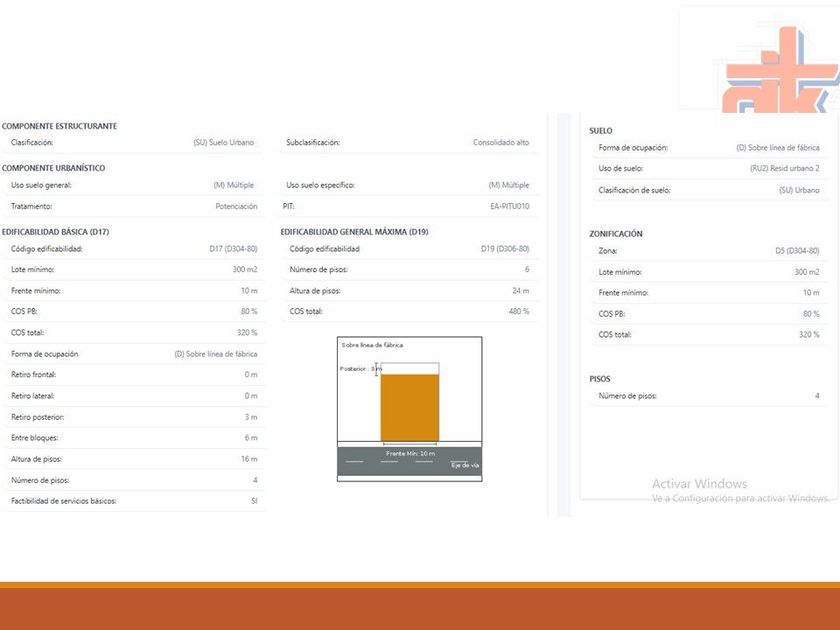Click the 'Zona:' label
Screen dimensions: 840x630
(608, 251)
